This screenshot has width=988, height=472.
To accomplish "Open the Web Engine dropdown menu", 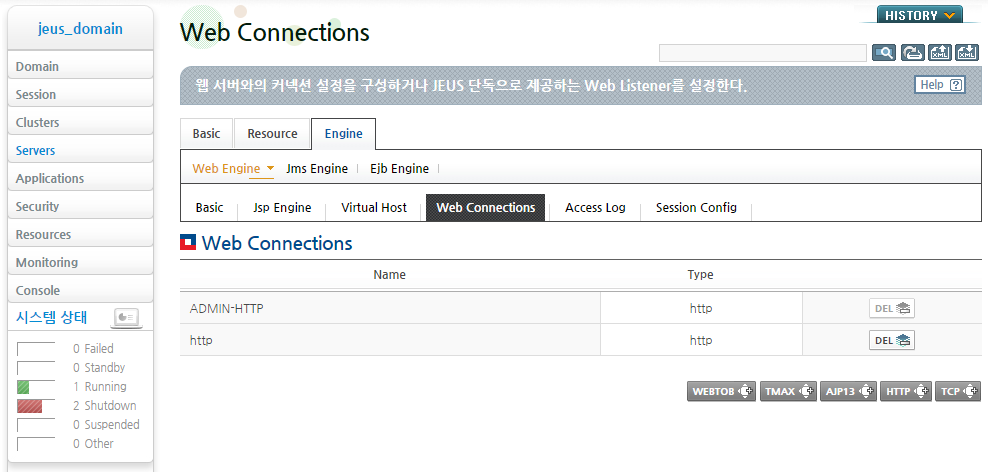I will tap(233, 168).
